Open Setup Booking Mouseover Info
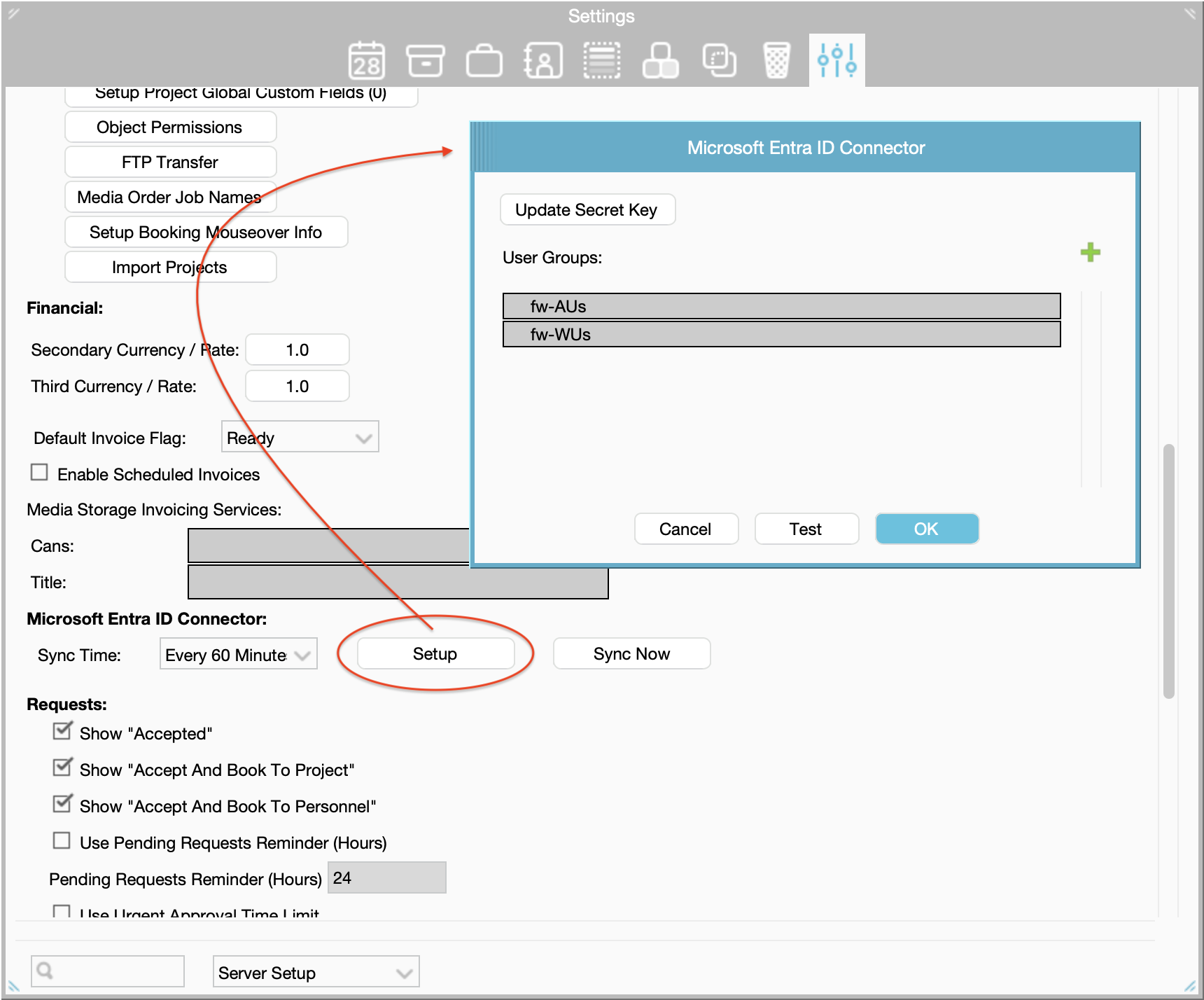Image resolution: width=1204 pixels, height=1000 pixels. 206,232
